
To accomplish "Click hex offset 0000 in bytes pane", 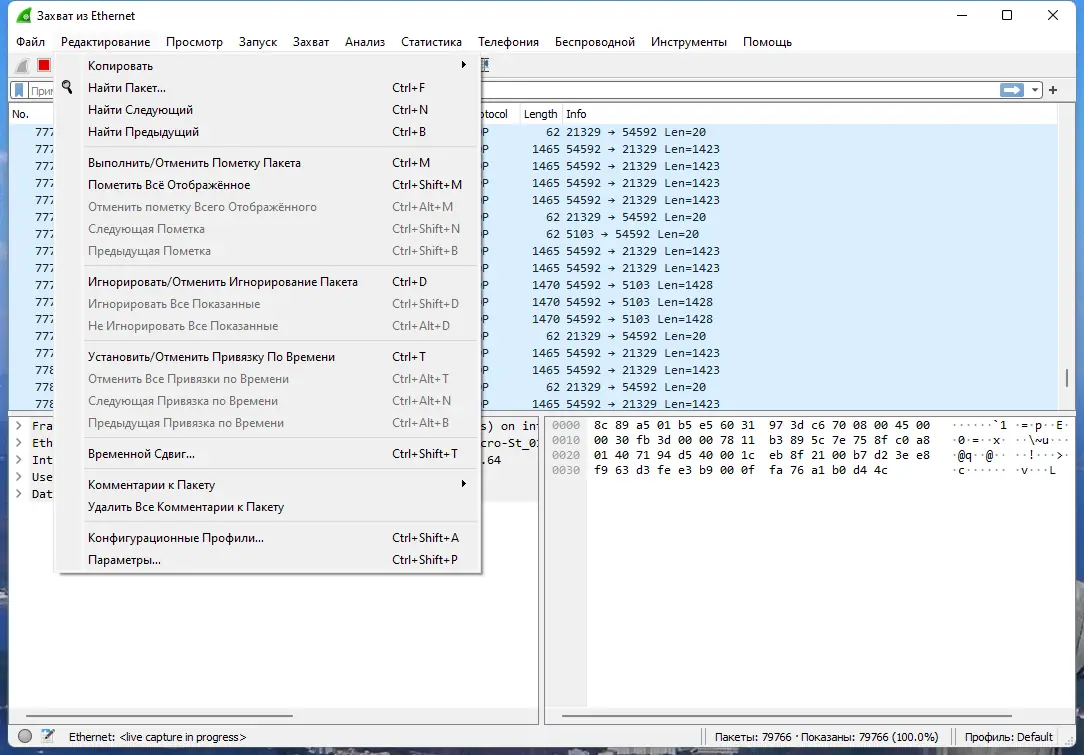I will coord(566,425).
